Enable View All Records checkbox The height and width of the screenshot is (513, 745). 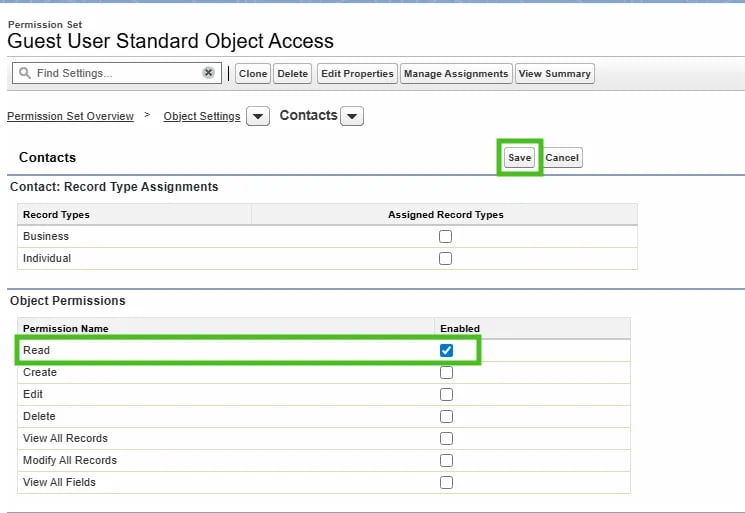point(446,438)
